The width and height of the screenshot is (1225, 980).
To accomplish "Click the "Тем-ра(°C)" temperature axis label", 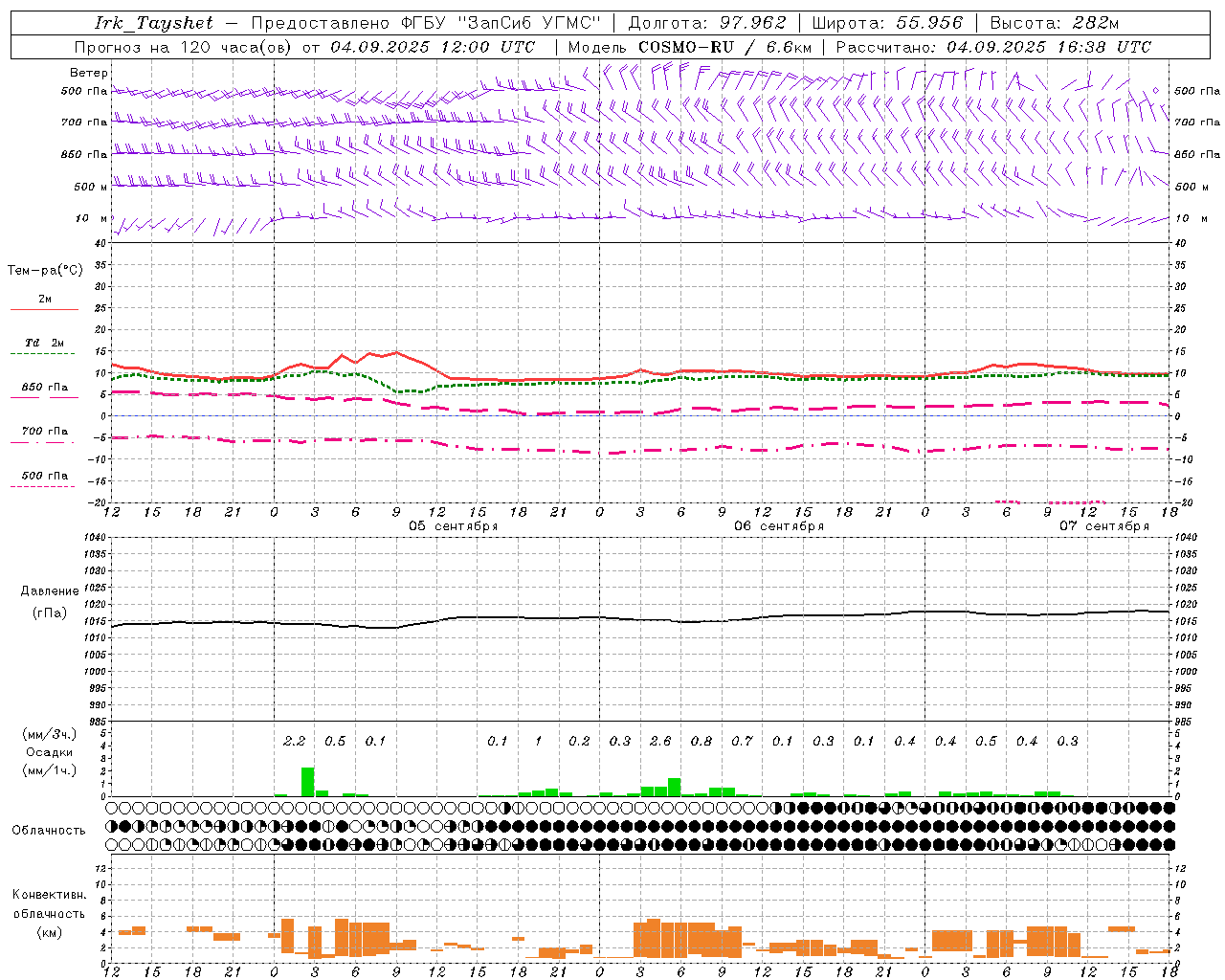I will click(45, 271).
